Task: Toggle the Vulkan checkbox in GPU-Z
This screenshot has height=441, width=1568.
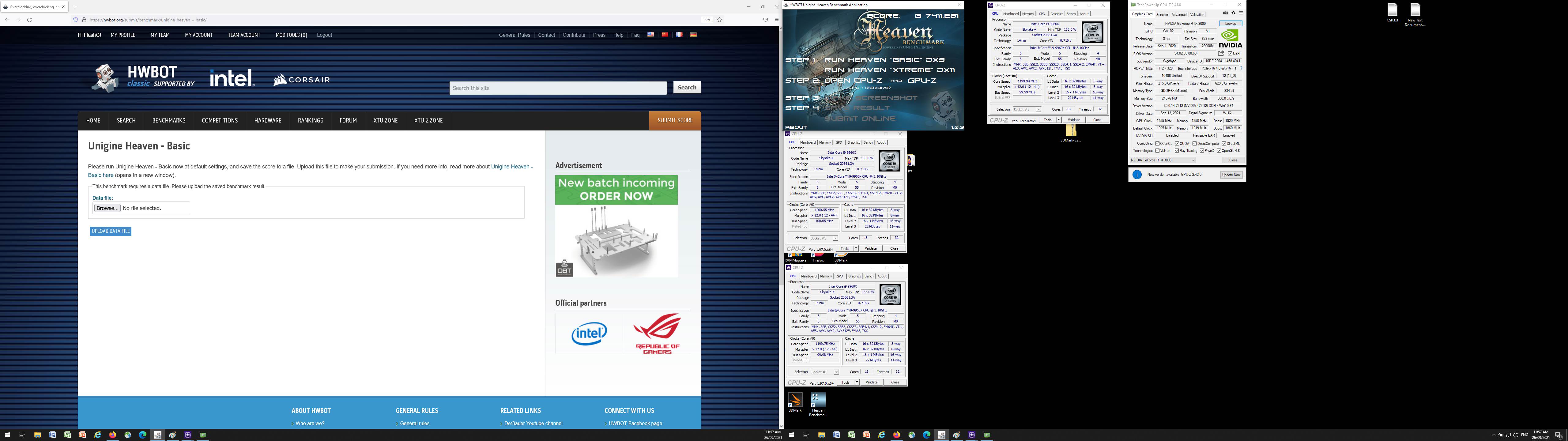Action: (1158, 150)
